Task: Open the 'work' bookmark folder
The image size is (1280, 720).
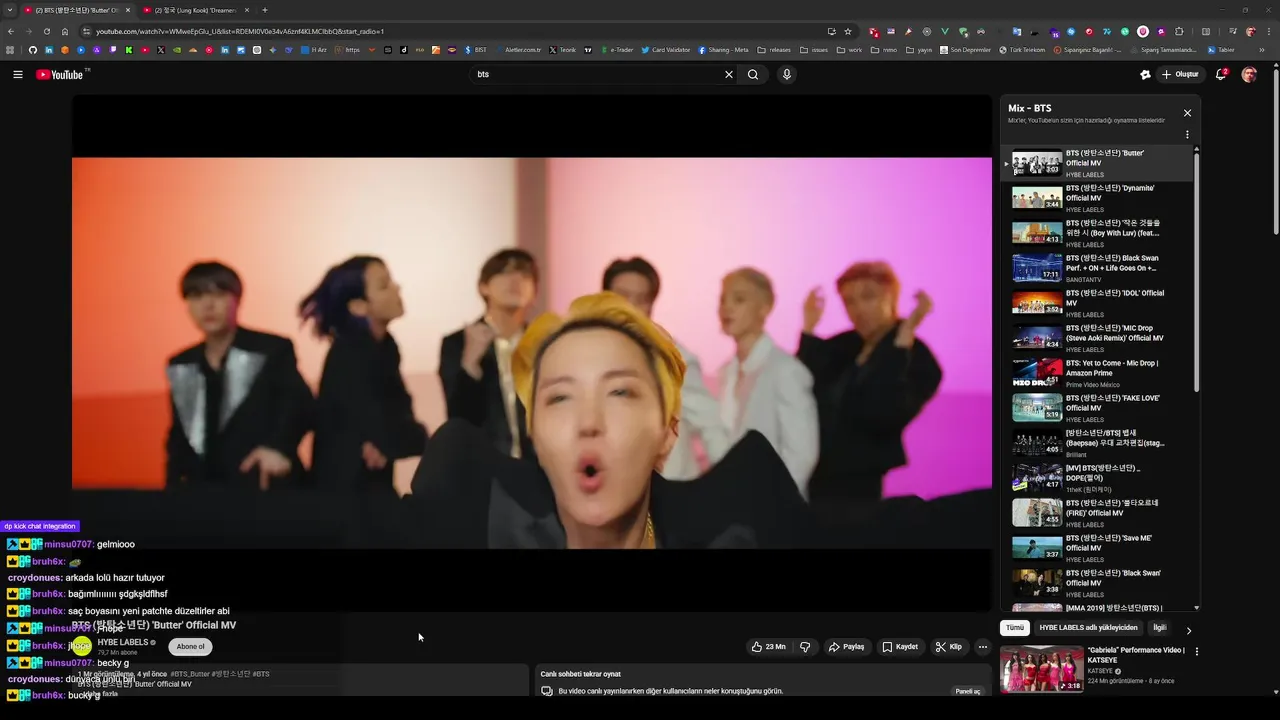Action: (x=849, y=50)
